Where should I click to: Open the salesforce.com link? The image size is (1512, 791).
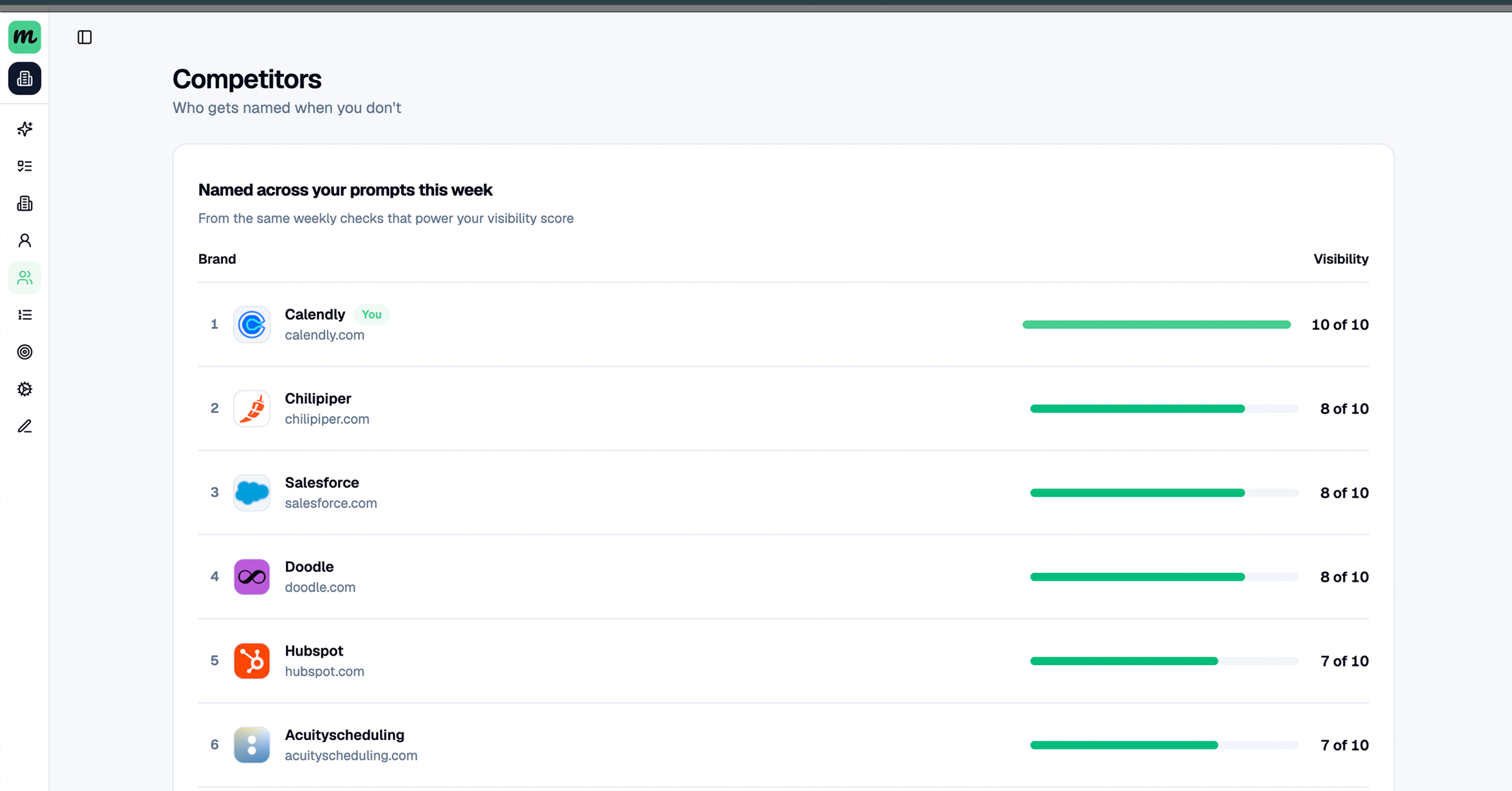[331, 503]
